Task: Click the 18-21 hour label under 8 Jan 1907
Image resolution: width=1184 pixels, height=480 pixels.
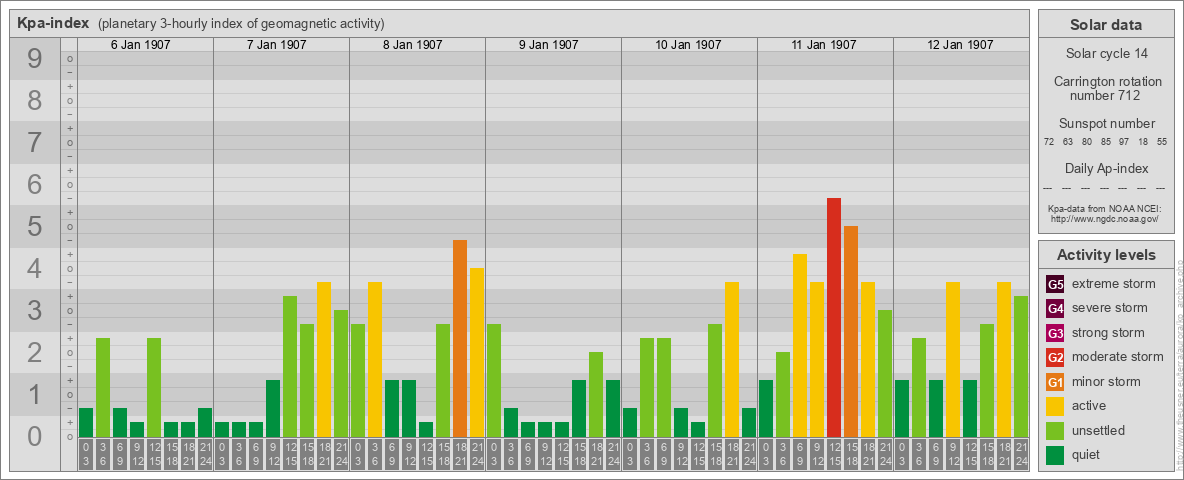Action: click(460, 454)
